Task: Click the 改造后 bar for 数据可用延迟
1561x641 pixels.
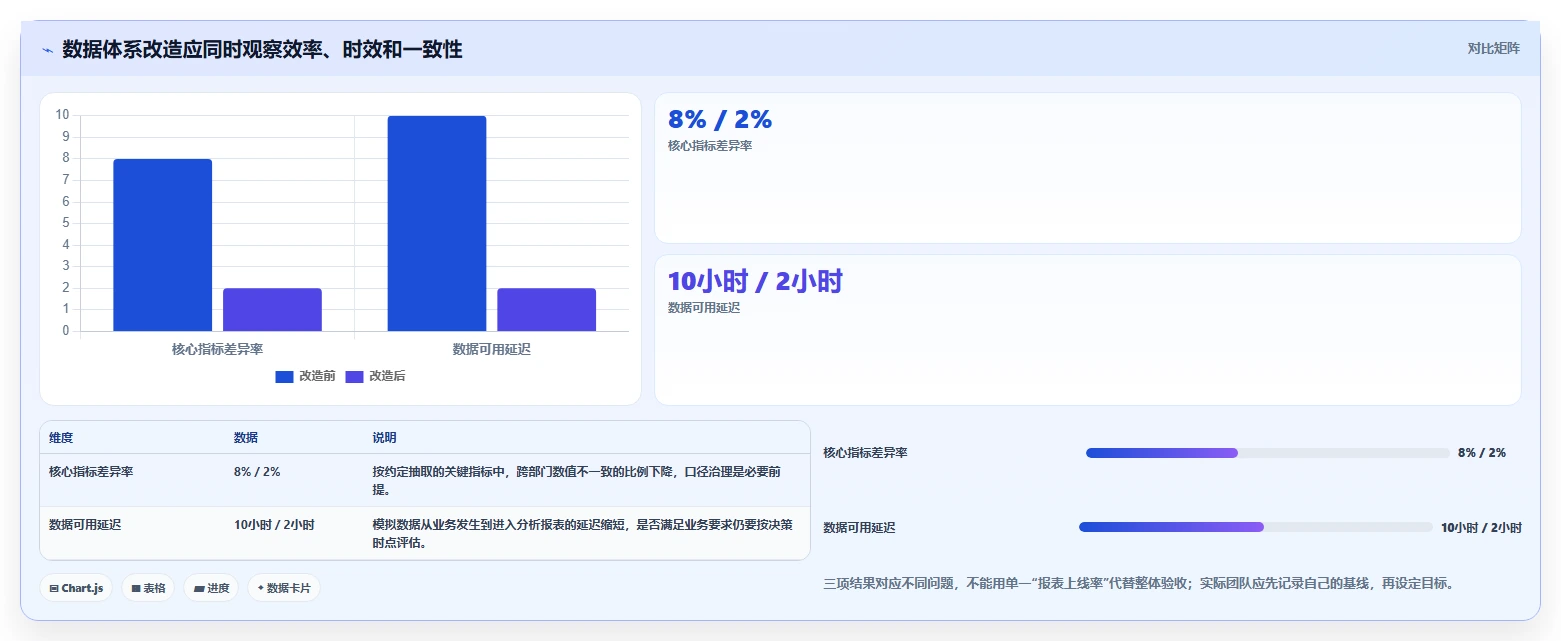Action: click(546, 310)
